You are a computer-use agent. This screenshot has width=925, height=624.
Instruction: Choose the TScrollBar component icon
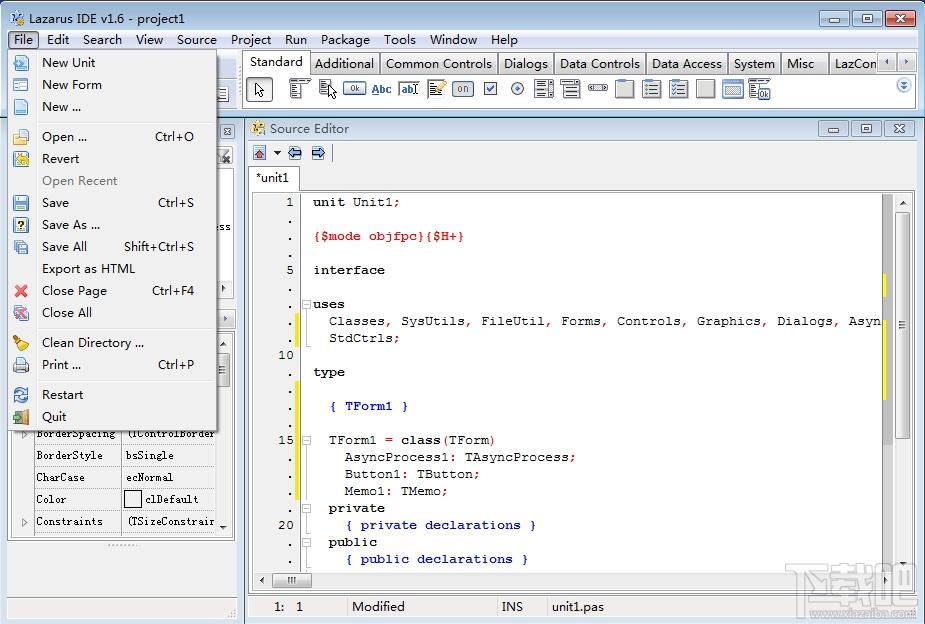598,88
